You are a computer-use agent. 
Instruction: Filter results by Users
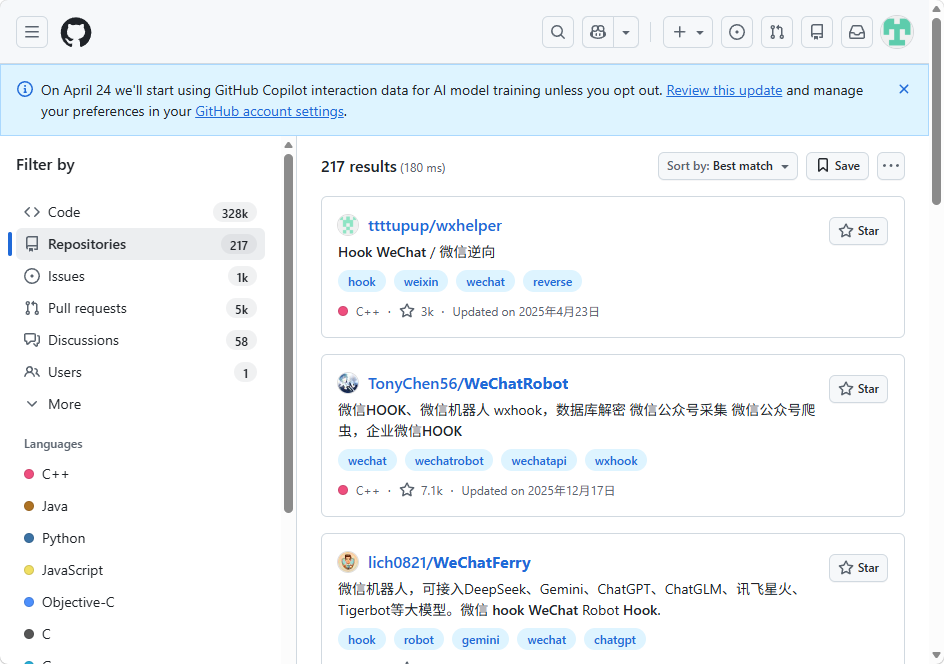[140, 372]
